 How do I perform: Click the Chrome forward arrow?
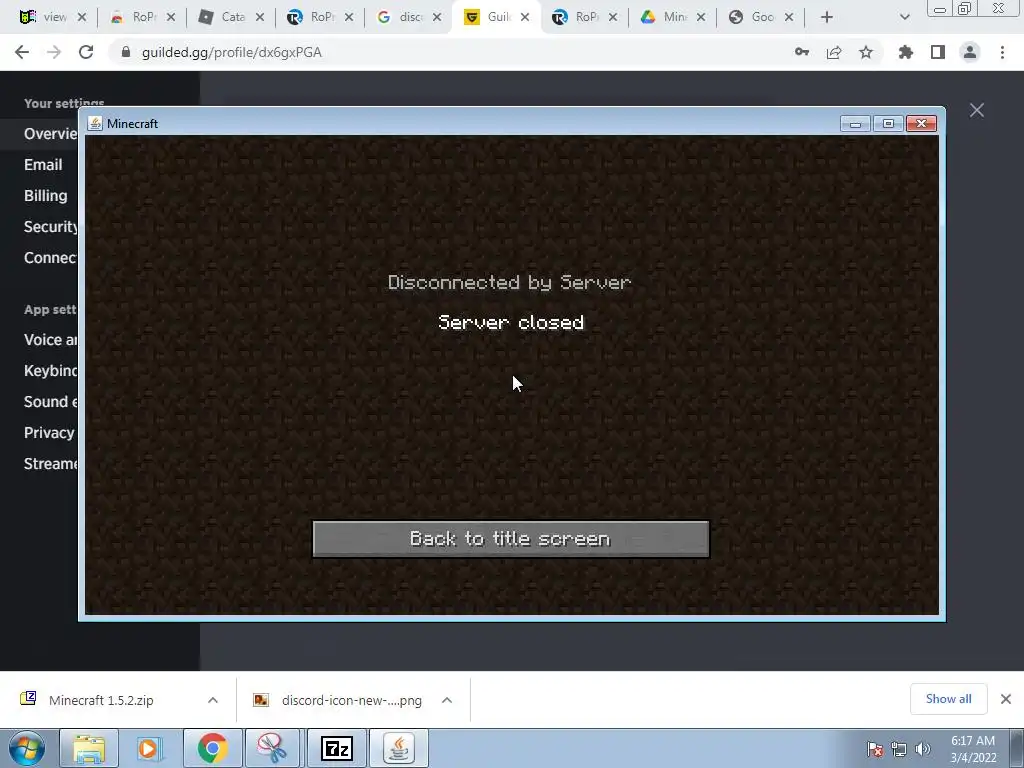pyautogui.click(x=54, y=52)
